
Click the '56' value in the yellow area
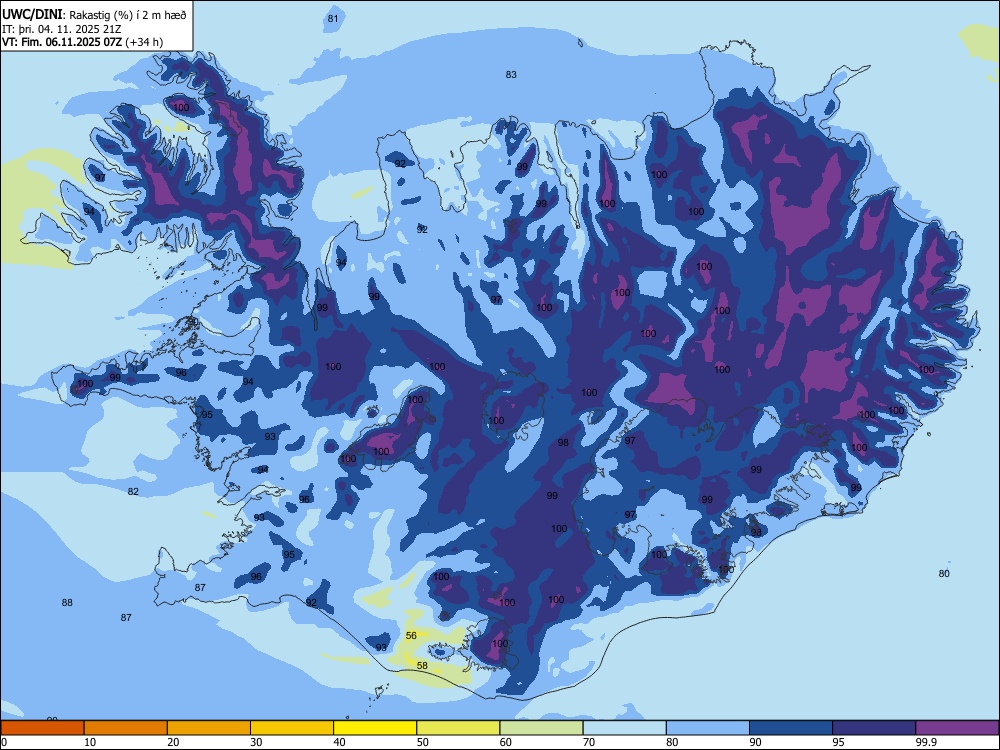point(411,635)
